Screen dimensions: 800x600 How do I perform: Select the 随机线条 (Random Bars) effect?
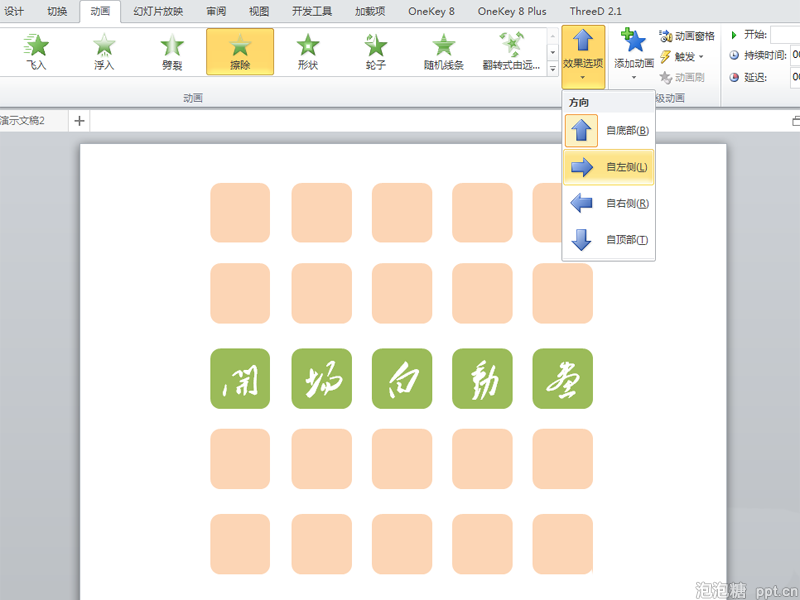443,50
